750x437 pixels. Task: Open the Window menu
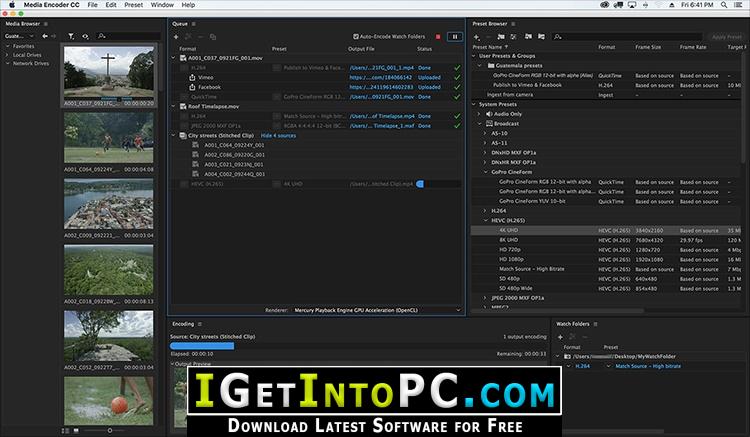162,5
